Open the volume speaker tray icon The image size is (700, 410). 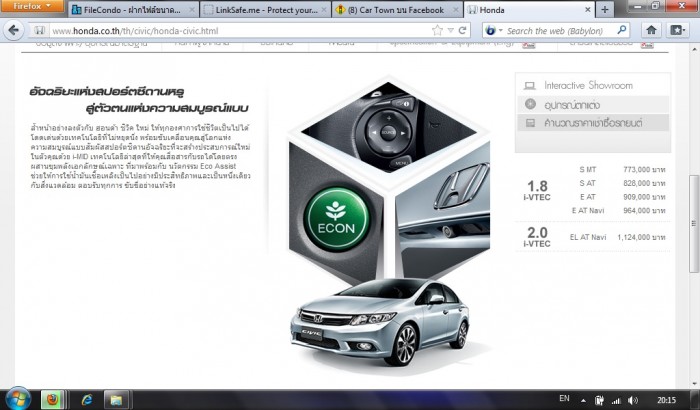633,401
